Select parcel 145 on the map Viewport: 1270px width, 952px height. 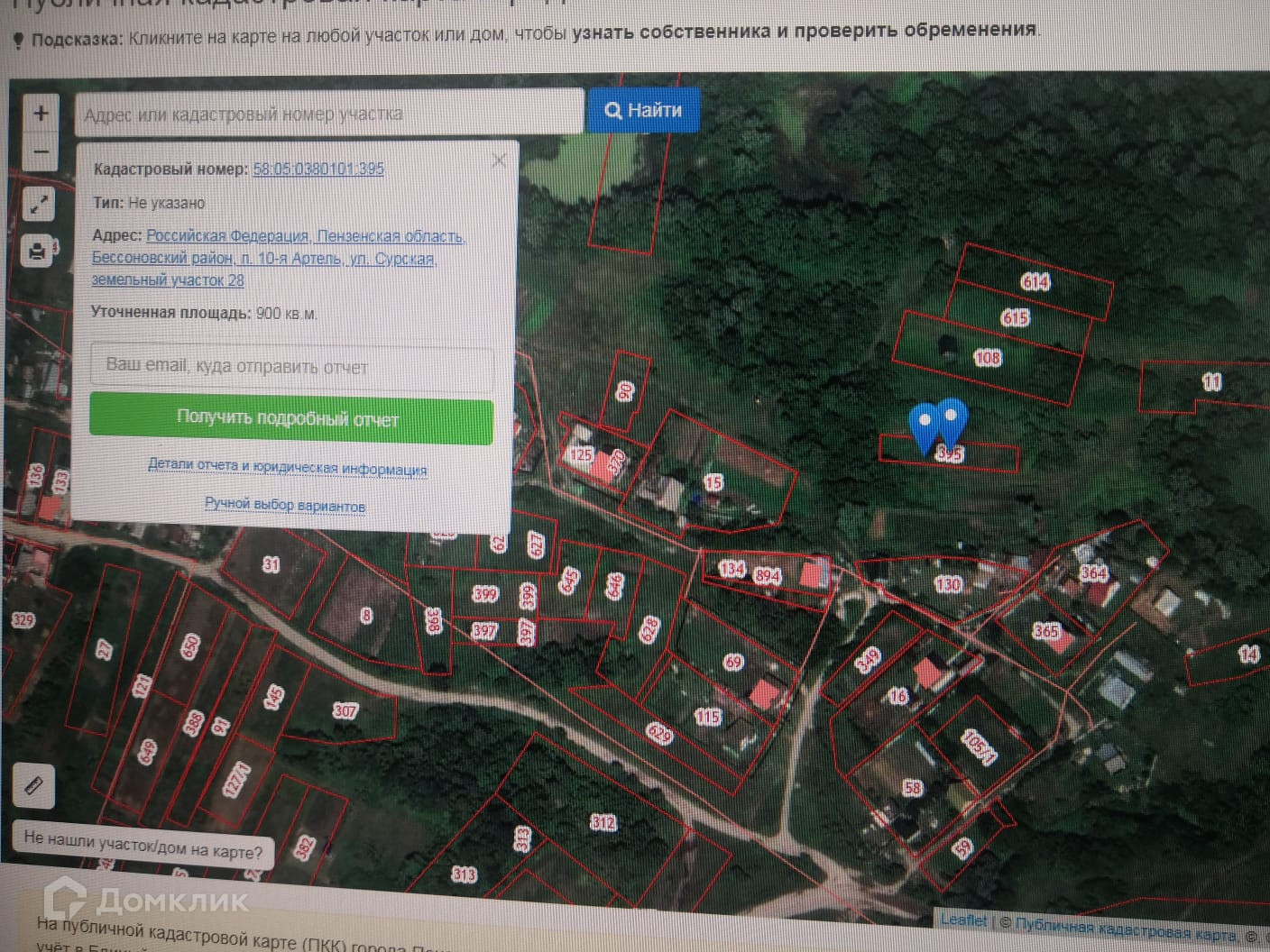click(x=273, y=697)
